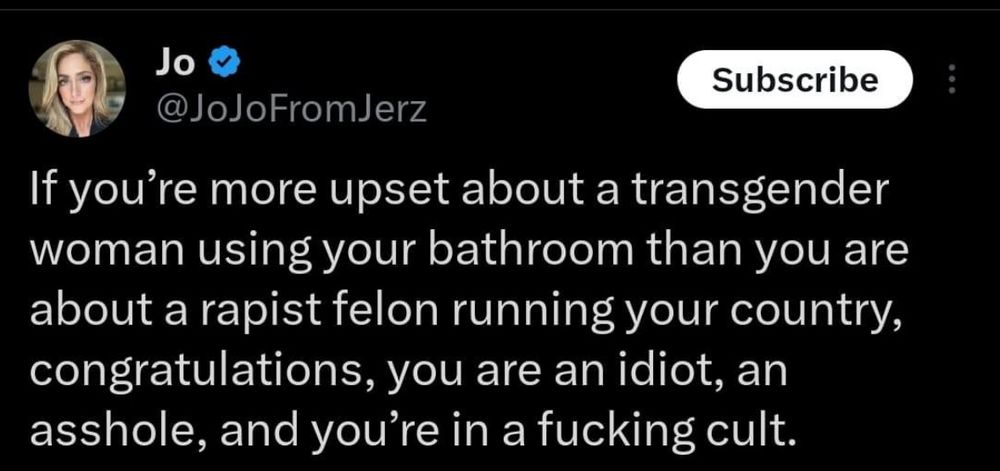
Task: Open the three-dot more options menu
Action: 952,80
